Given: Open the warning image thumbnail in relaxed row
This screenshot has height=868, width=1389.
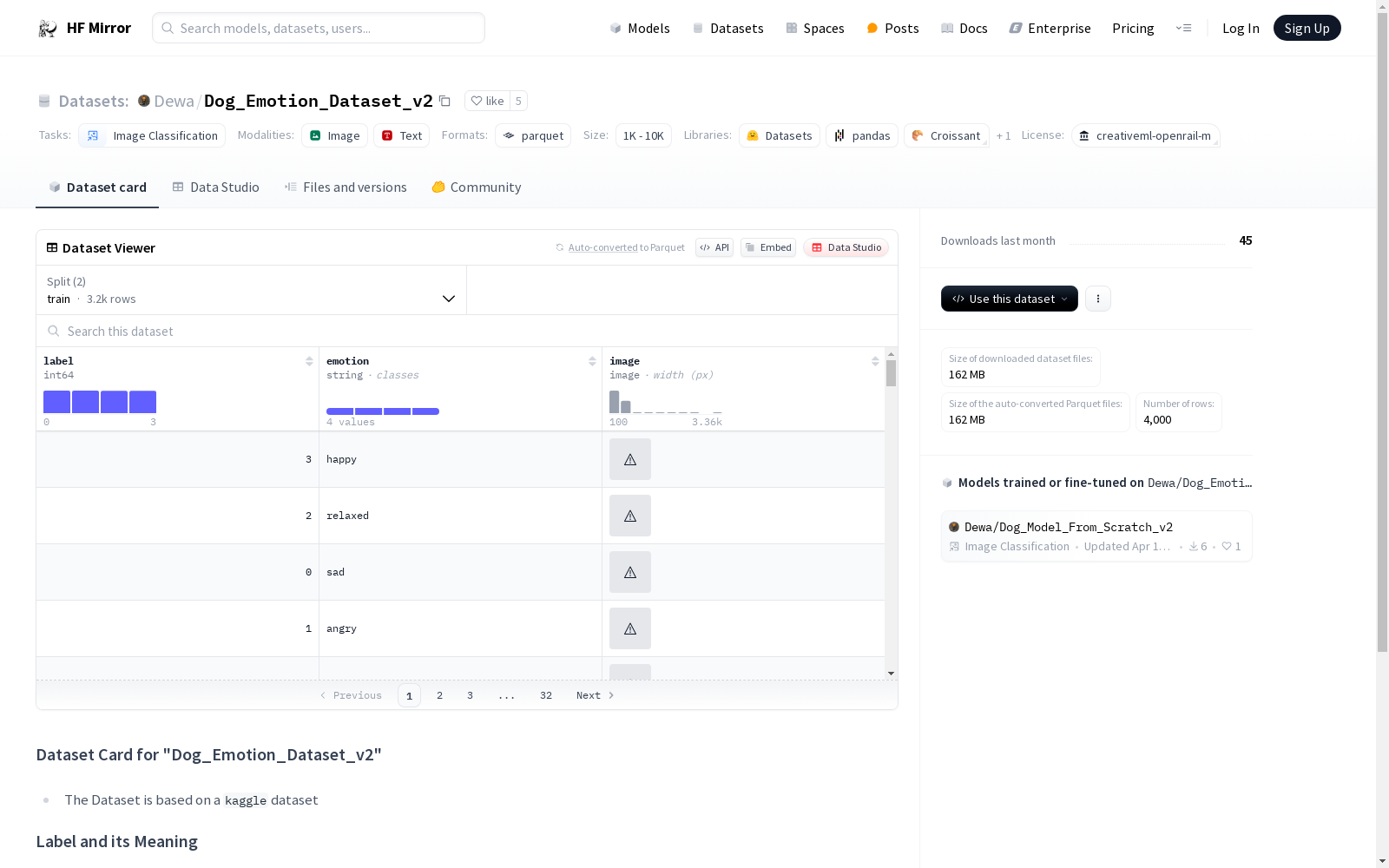Looking at the screenshot, I should pyautogui.click(x=630, y=516).
